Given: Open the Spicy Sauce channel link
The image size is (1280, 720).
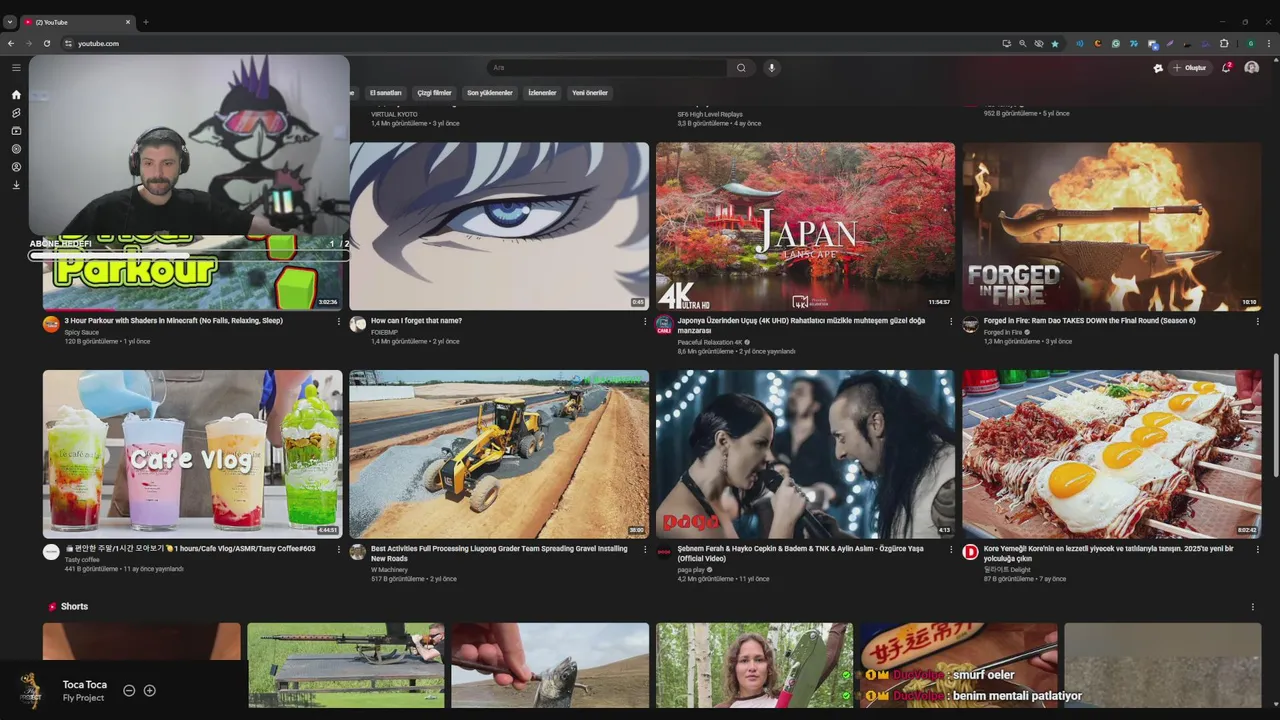Looking at the screenshot, I should [82, 332].
